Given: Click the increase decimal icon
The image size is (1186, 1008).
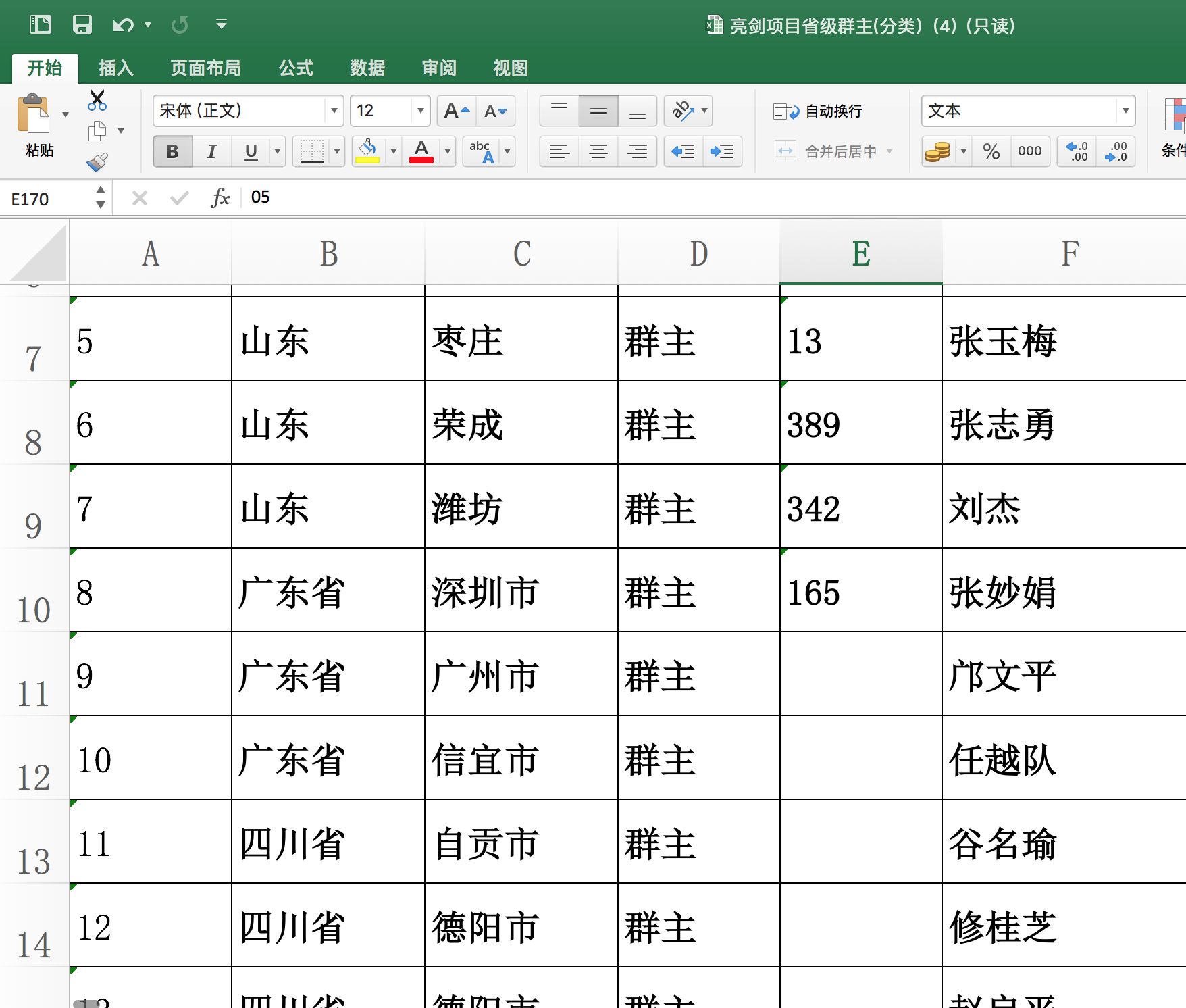Looking at the screenshot, I should (1077, 151).
